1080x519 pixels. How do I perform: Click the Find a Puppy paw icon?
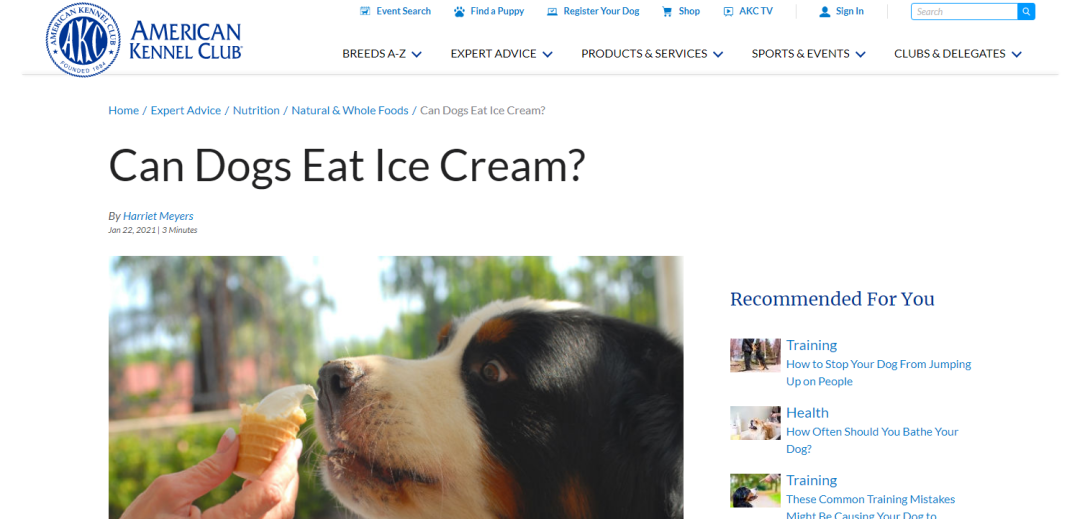pyautogui.click(x=459, y=12)
